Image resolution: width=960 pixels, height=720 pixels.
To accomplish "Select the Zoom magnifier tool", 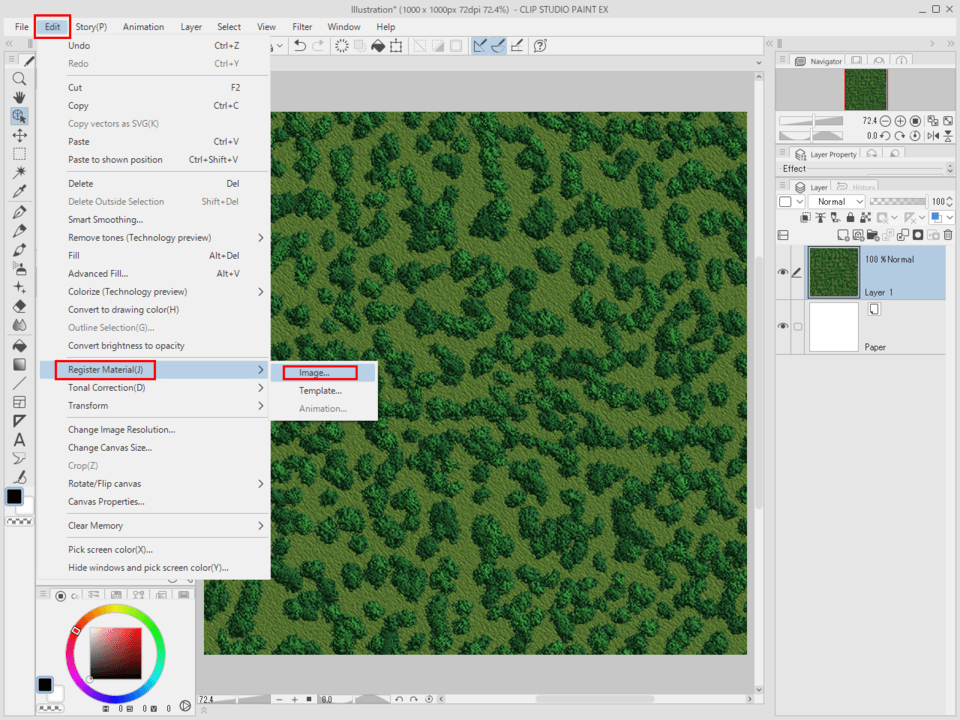I will click(x=19, y=79).
